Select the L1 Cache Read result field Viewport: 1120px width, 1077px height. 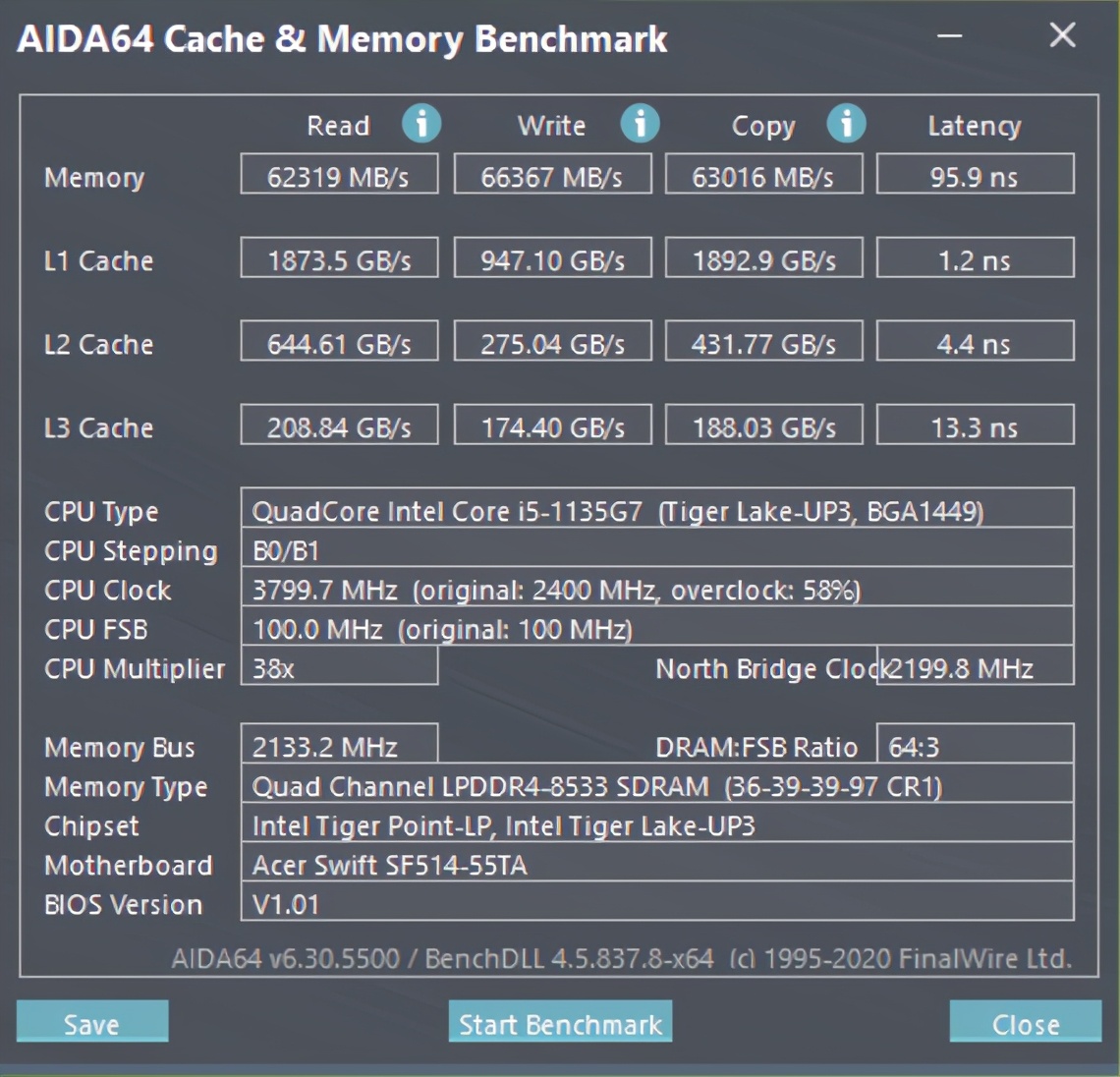click(338, 257)
